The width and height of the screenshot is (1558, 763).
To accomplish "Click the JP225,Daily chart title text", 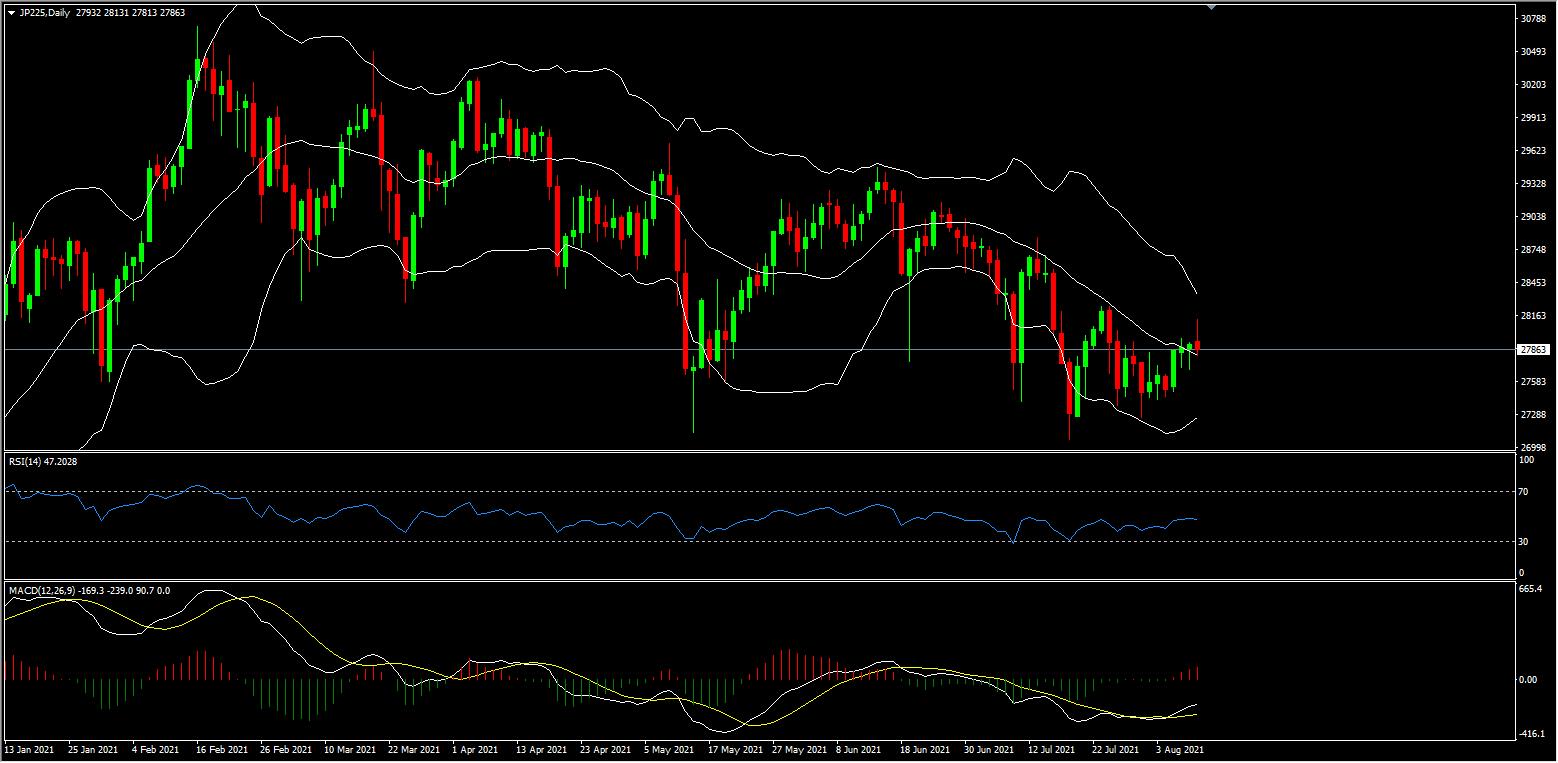I will 46,13.
